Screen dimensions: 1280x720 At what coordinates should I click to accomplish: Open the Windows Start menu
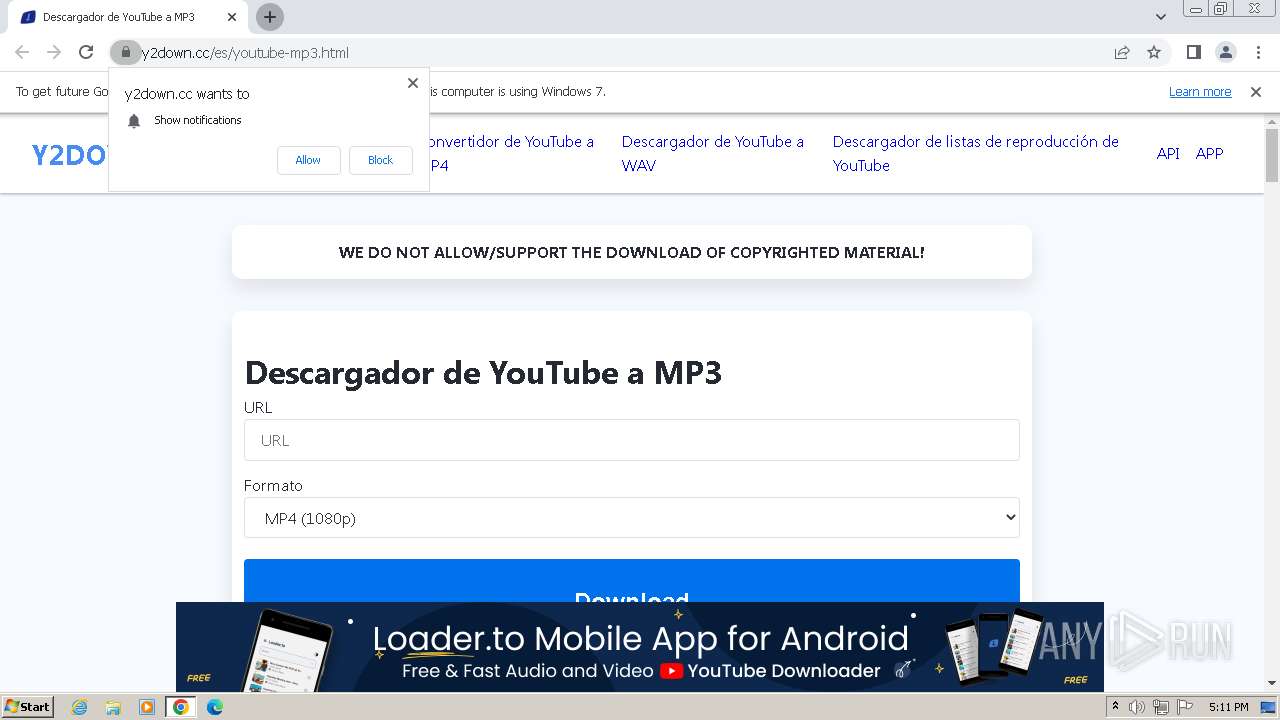tap(27, 706)
